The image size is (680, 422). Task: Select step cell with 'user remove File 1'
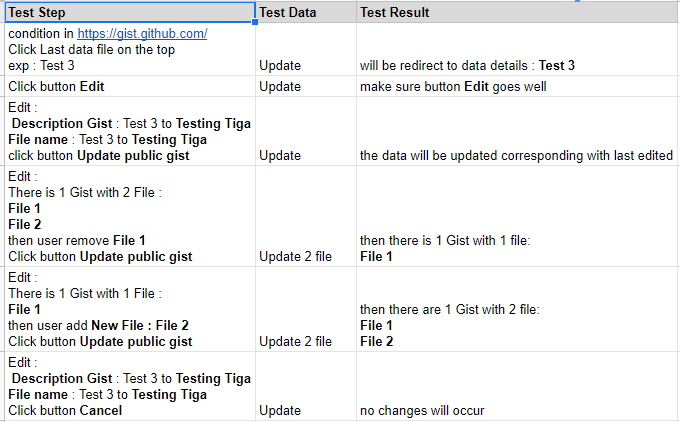click(130, 216)
